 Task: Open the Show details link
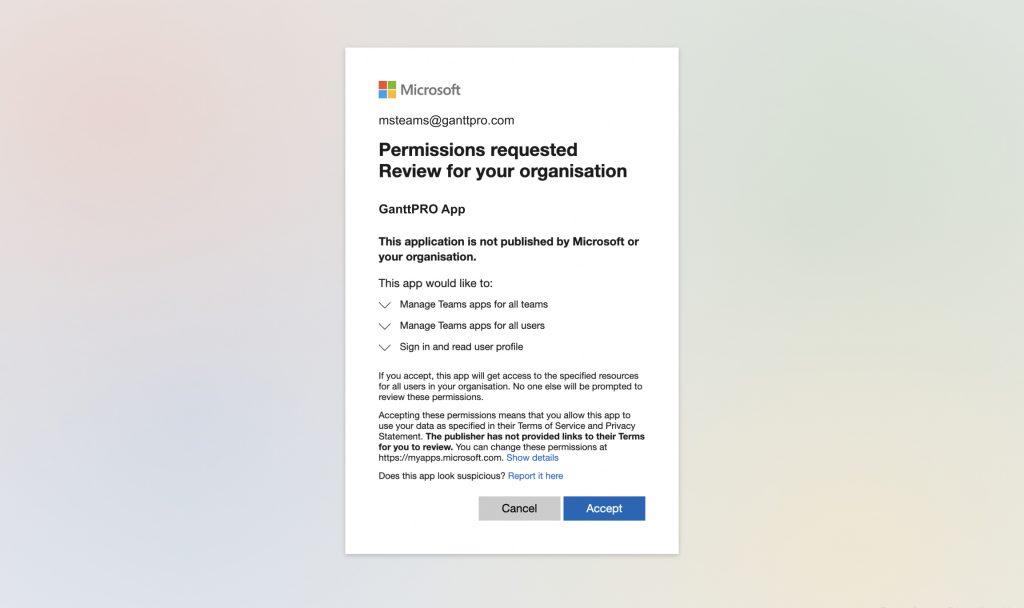coord(532,458)
